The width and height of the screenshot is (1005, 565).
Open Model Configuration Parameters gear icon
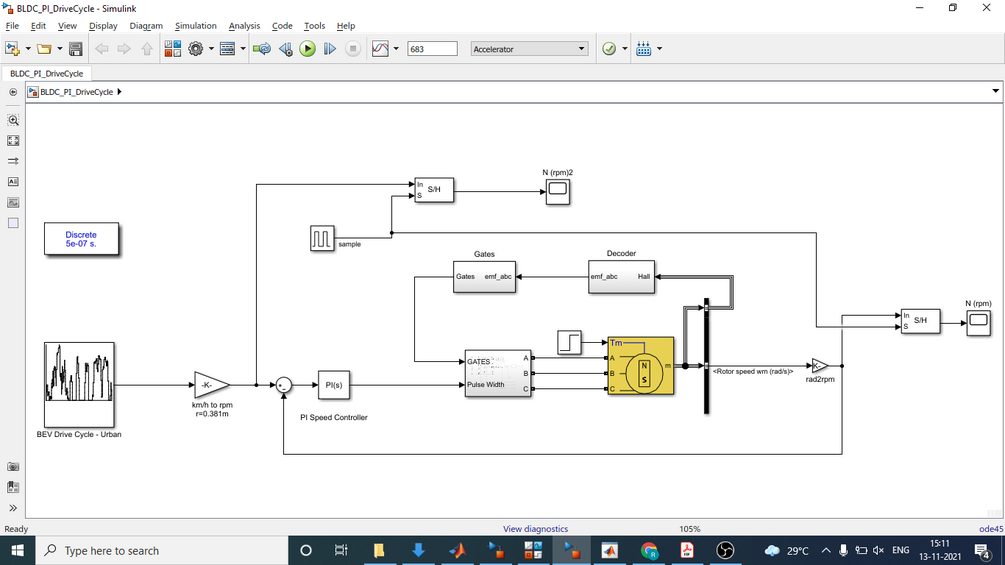point(195,49)
